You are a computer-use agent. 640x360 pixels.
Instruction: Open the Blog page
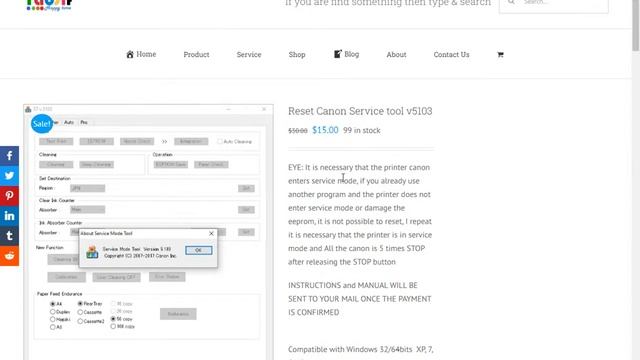point(347,54)
